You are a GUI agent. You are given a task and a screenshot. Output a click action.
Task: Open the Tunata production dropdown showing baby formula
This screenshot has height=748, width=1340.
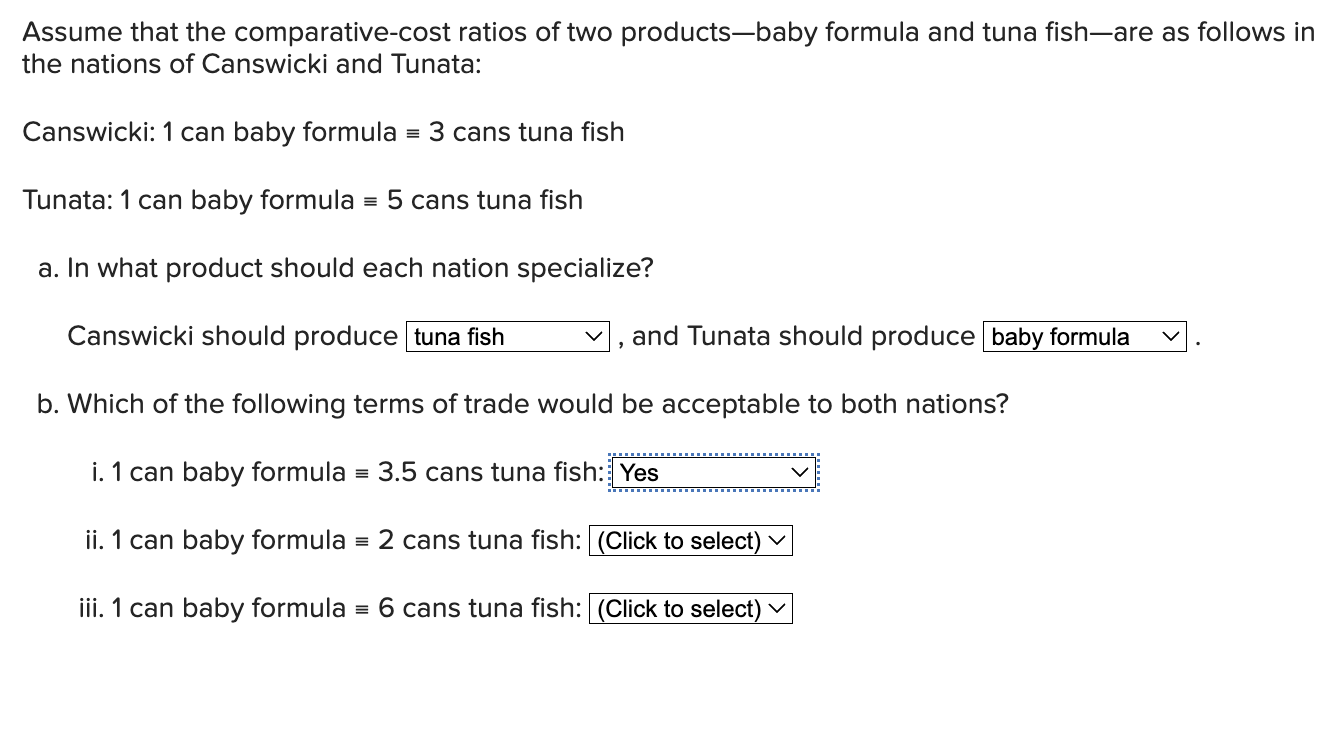1083,336
